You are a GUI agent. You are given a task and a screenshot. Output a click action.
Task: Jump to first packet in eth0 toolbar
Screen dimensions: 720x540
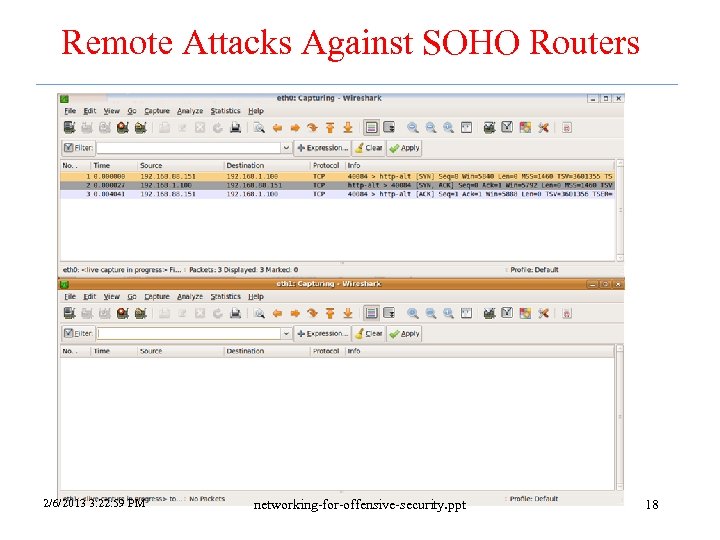tap(330, 128)
